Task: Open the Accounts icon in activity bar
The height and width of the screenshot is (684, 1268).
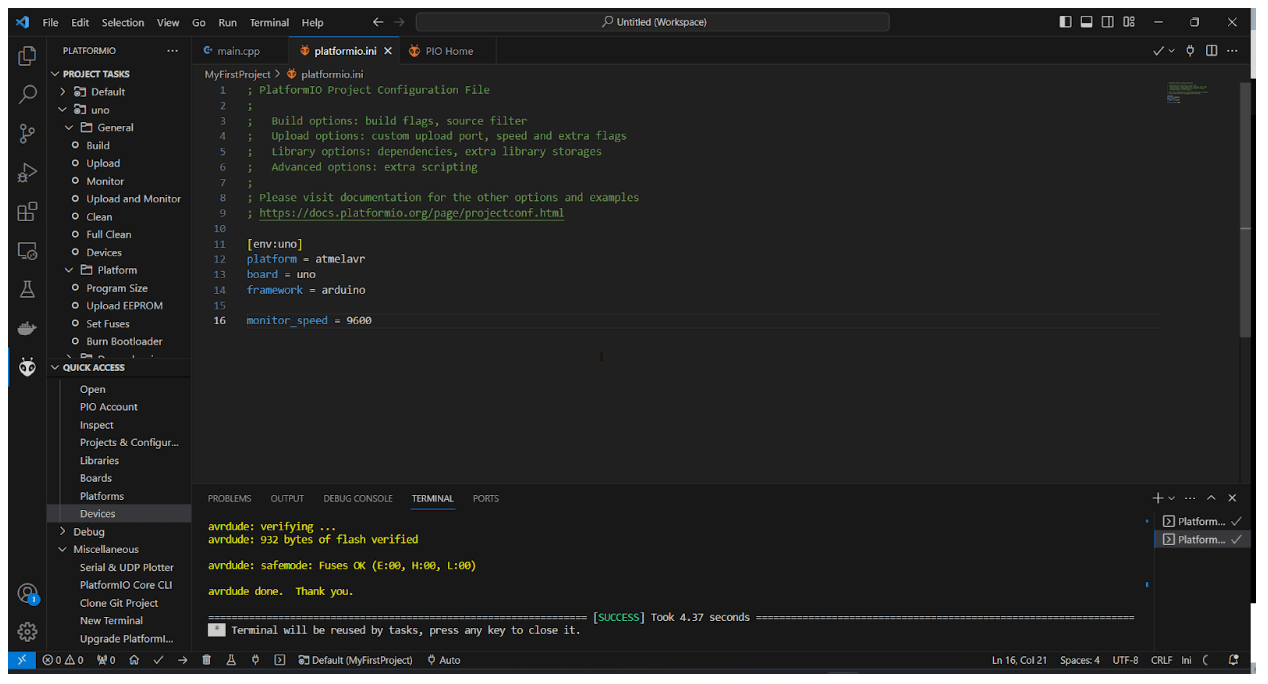Action: pos(27,594)
